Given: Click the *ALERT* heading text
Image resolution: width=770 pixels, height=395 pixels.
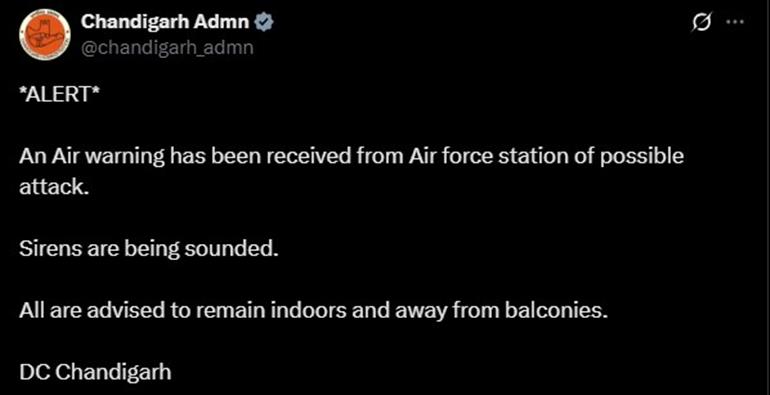Looking at the screenshot, I should 59,94.
